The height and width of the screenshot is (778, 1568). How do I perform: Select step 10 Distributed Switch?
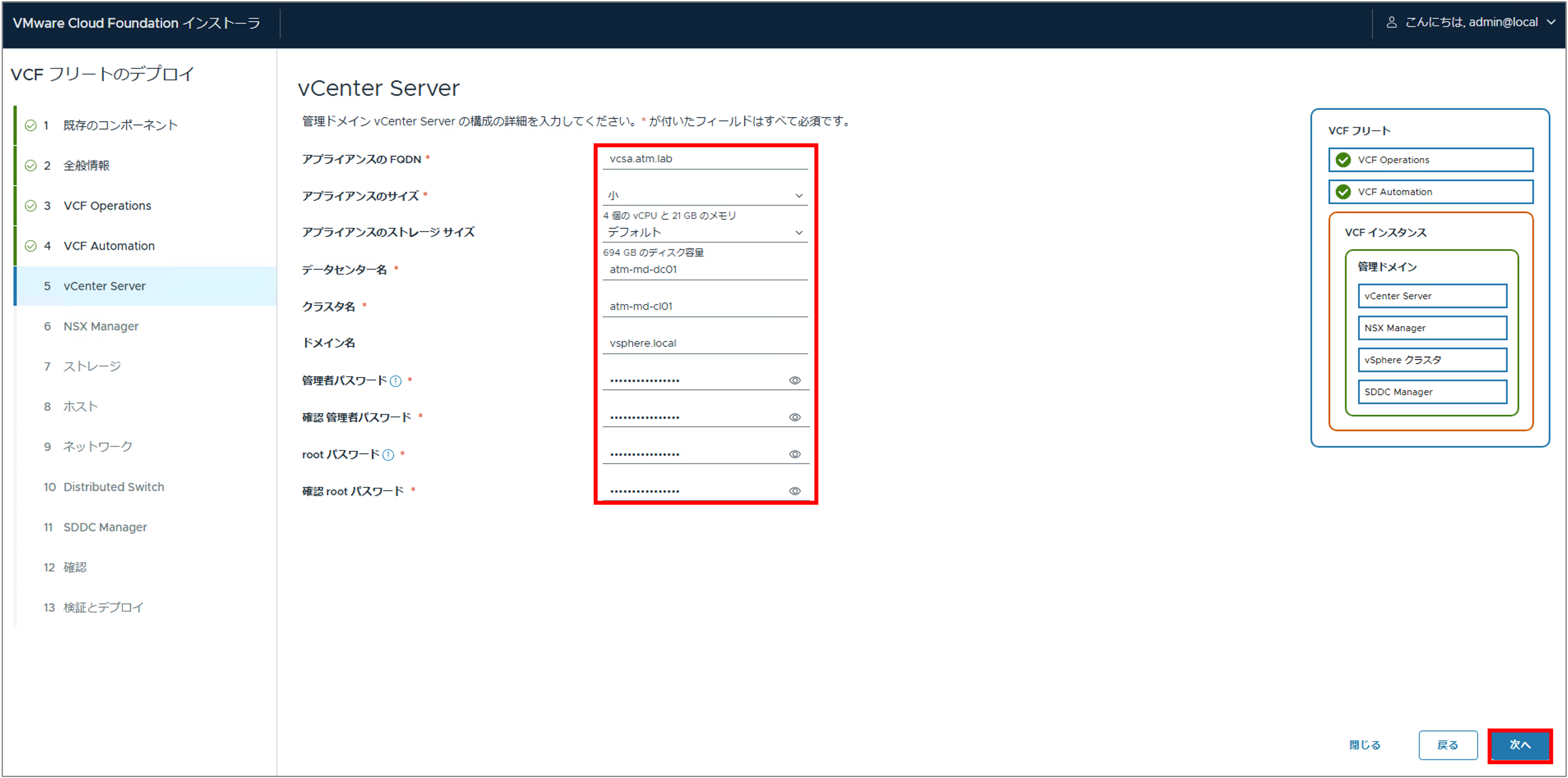(146, 487)
